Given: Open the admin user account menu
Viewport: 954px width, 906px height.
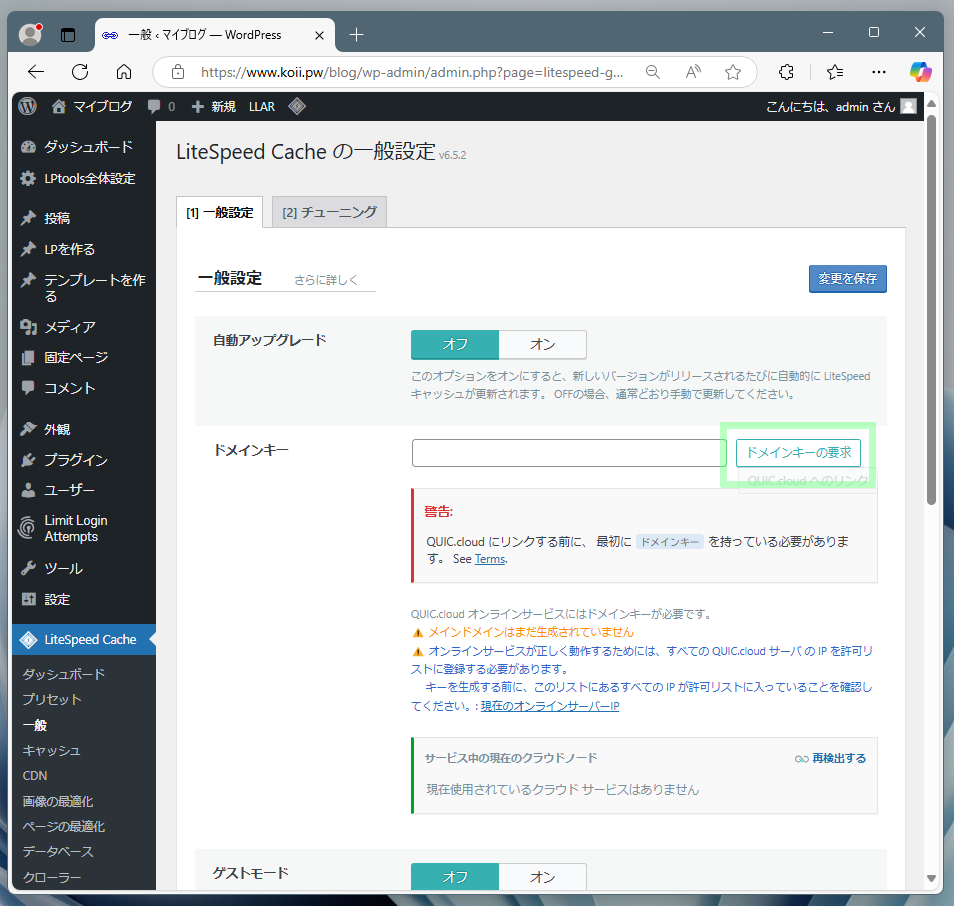Looking at the screenshot, I should click(841, 106).
